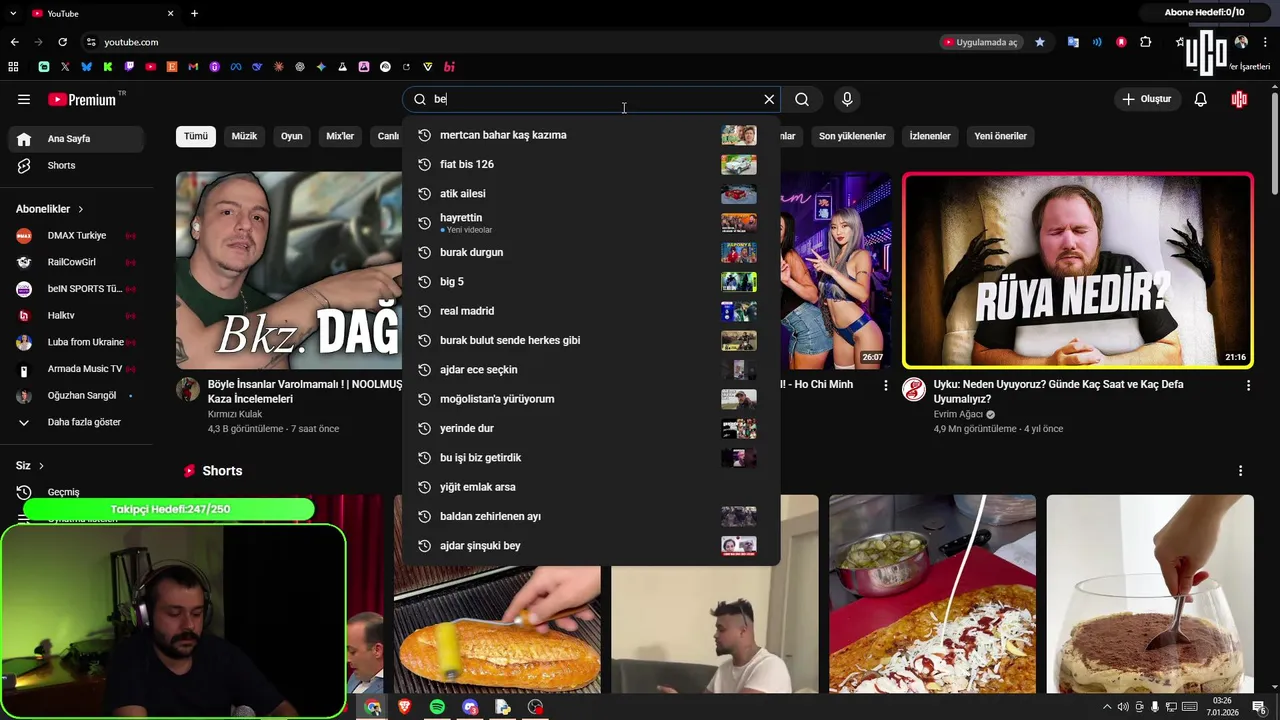
Task: Open Shorts from the sidebar
Action: tap(78, 165)
